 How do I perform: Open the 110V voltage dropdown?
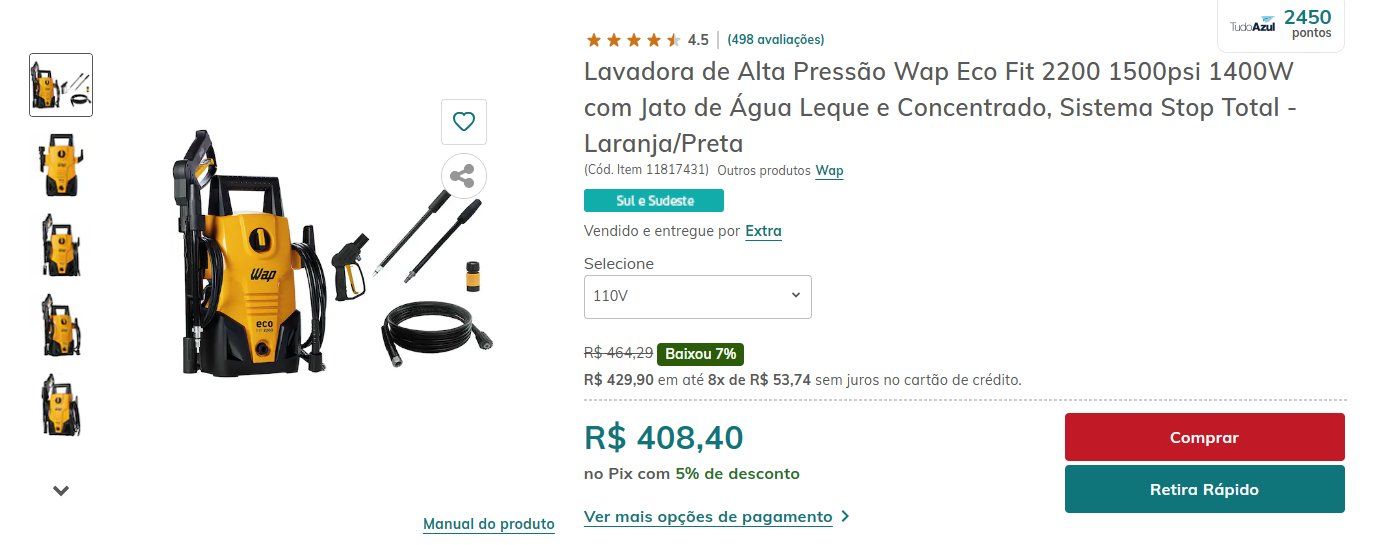(698, 297)
